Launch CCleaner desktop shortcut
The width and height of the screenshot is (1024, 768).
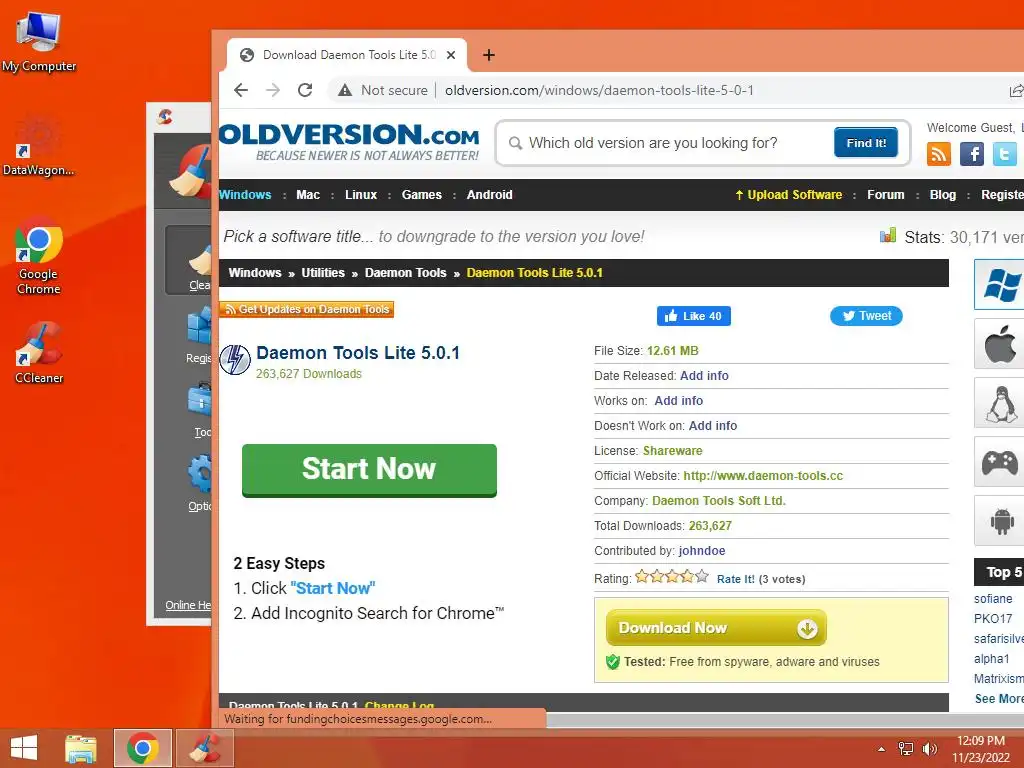point(39,353)
